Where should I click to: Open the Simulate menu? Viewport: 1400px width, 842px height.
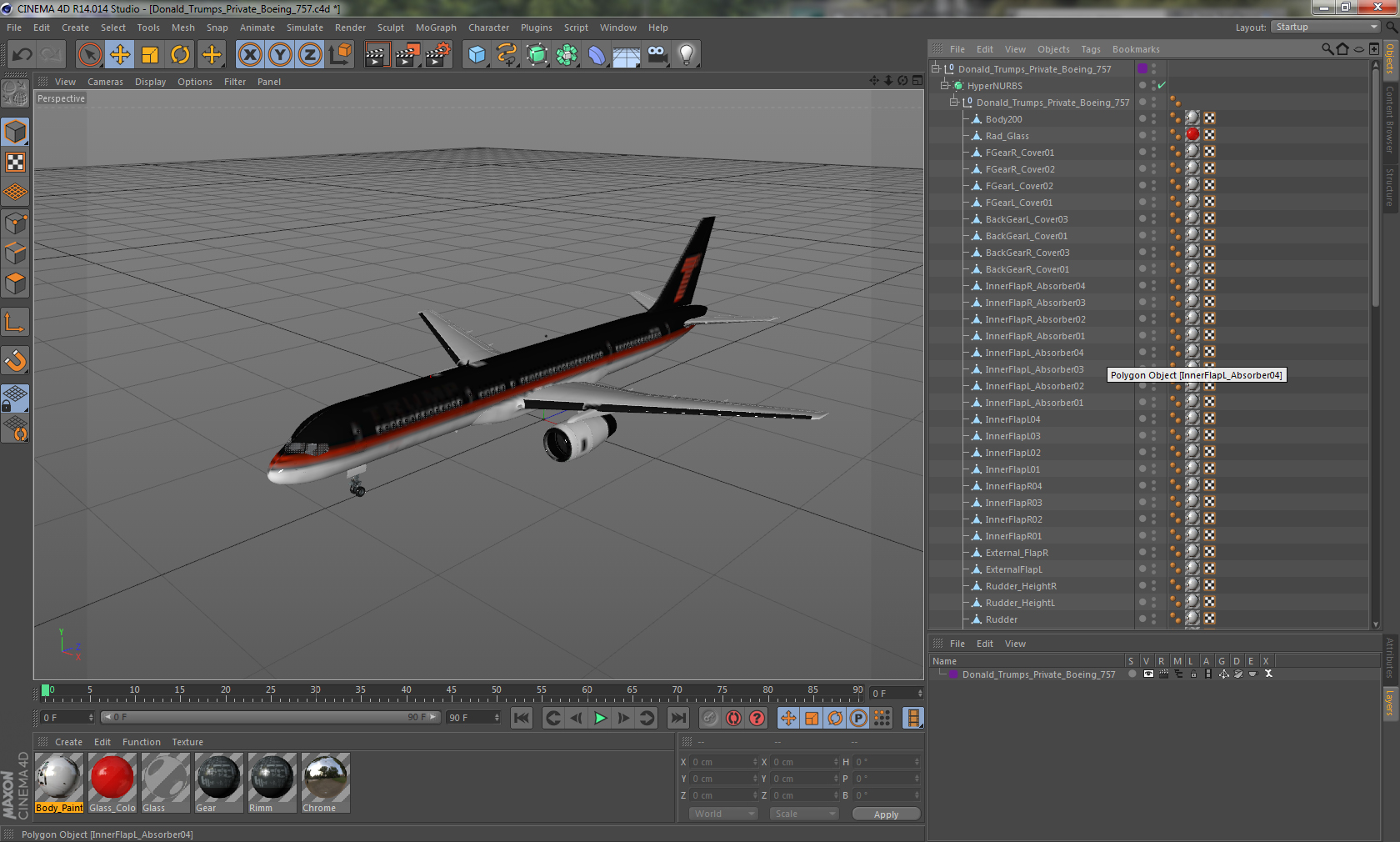pyautogui.click(x=305, y=28)
